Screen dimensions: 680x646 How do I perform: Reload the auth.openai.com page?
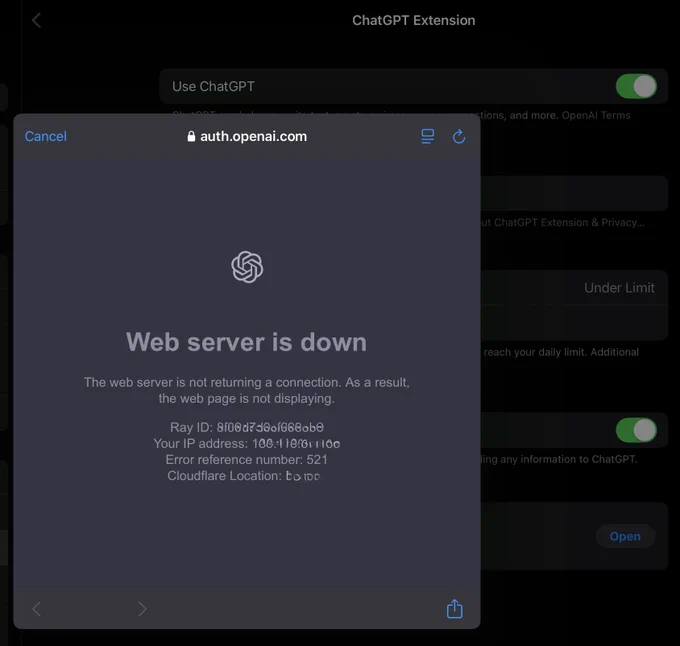click(x=459, y=137)
